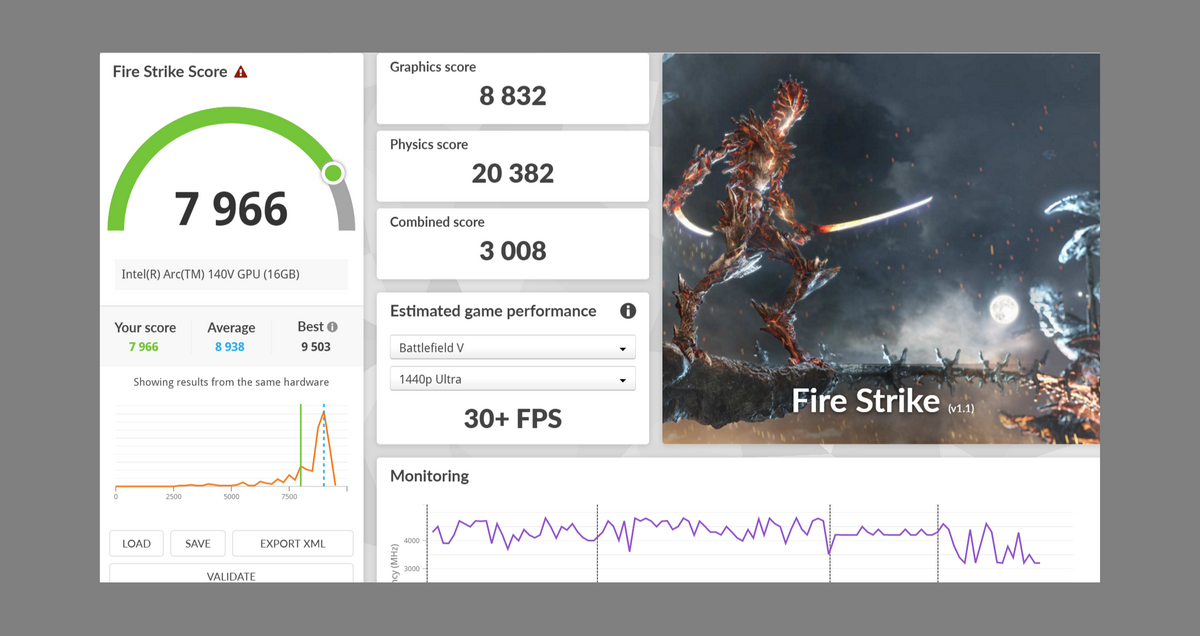Click 'Showing results from the same hardware' text
The height and width of the screenshot is (636, 1200).
(231, 382)
